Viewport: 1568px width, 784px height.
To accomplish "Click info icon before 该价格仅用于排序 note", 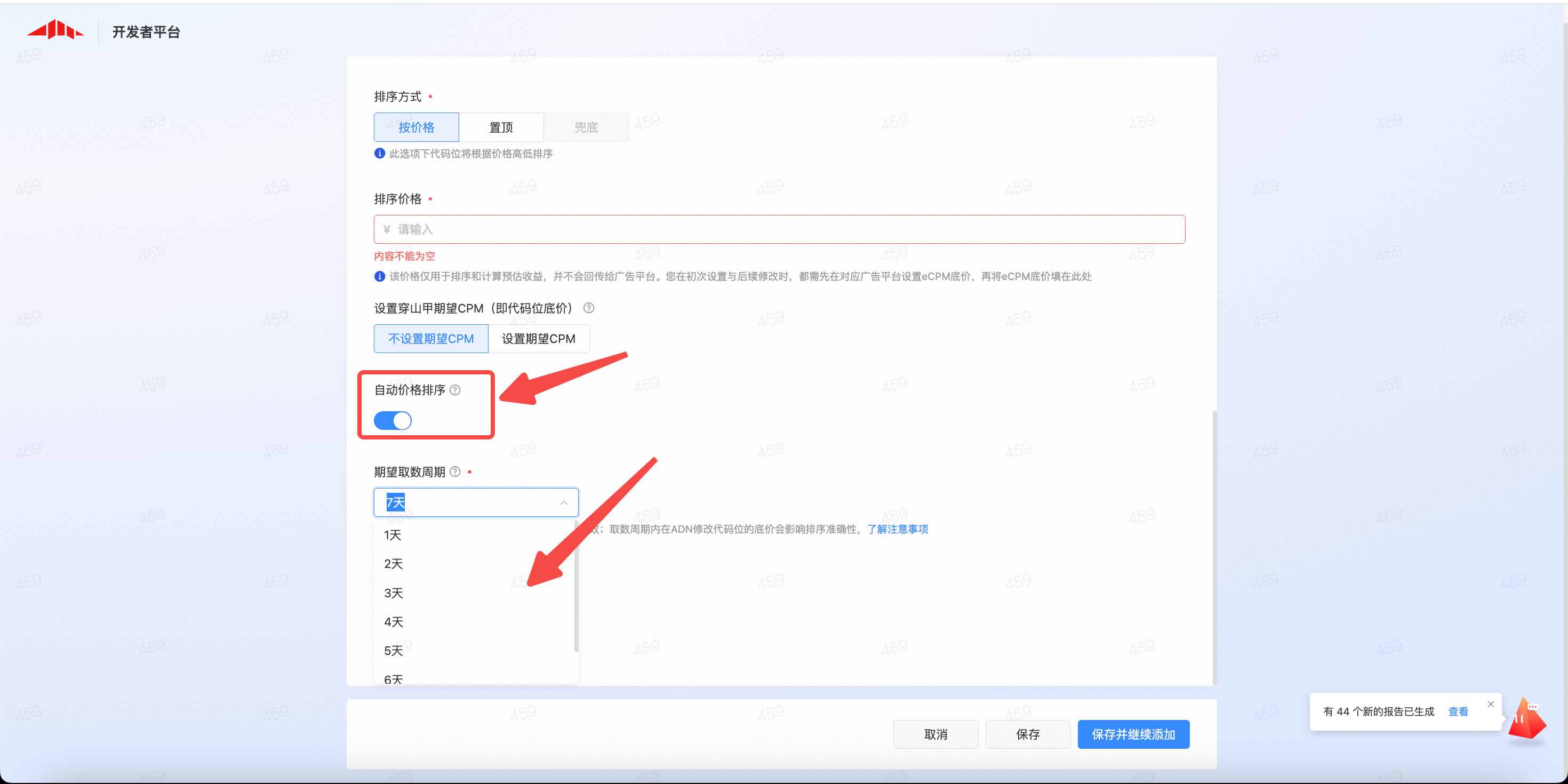I will tap(379, 276).
